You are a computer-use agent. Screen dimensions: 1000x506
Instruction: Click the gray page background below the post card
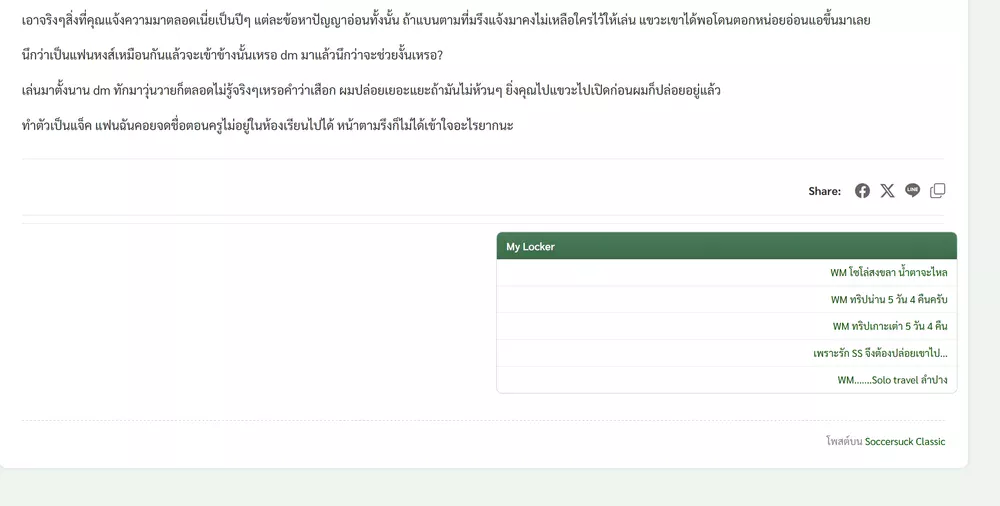tap(500, 488)
